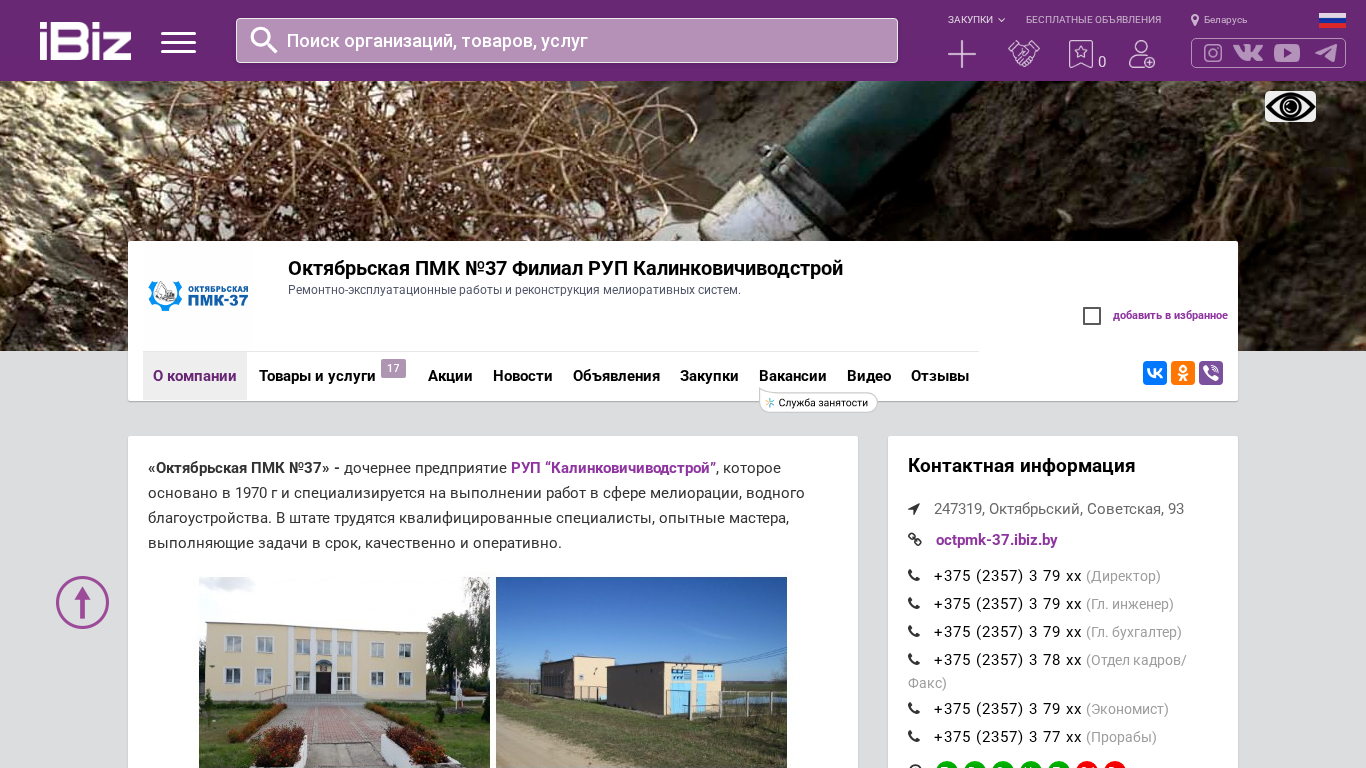Expand the Закупки dropdown in header

976,20
